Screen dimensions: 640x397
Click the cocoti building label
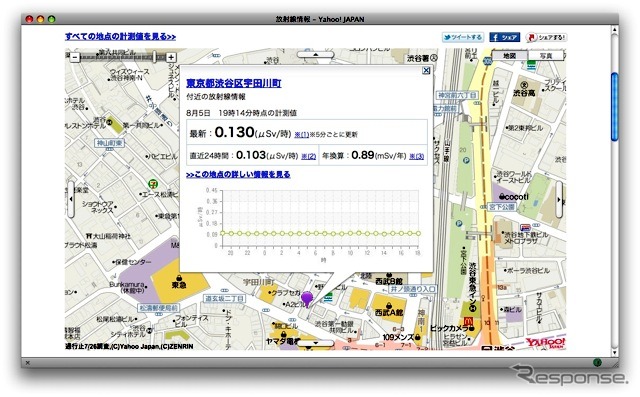click(514, 197)
